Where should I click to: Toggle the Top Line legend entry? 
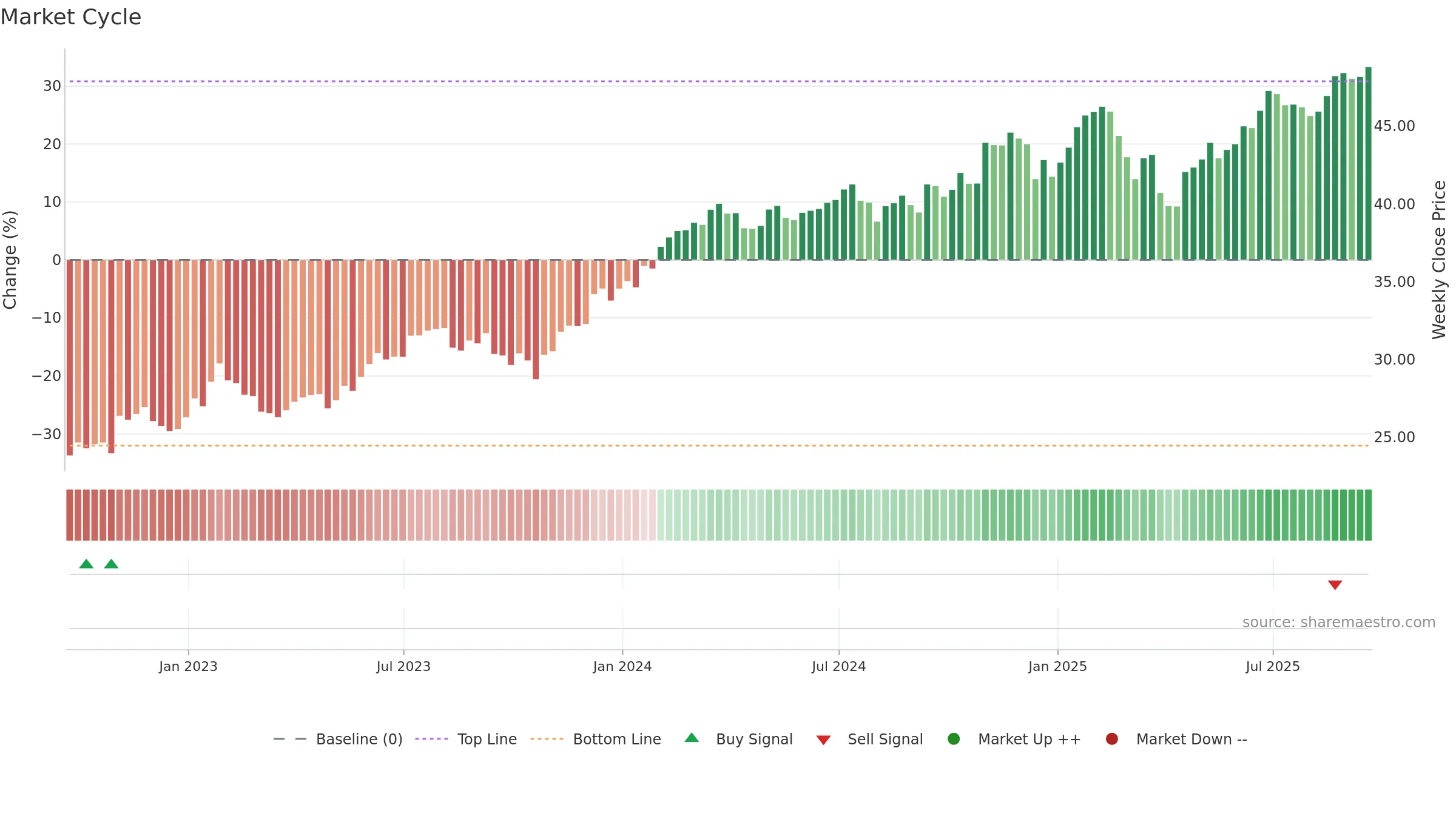[466, 739]
